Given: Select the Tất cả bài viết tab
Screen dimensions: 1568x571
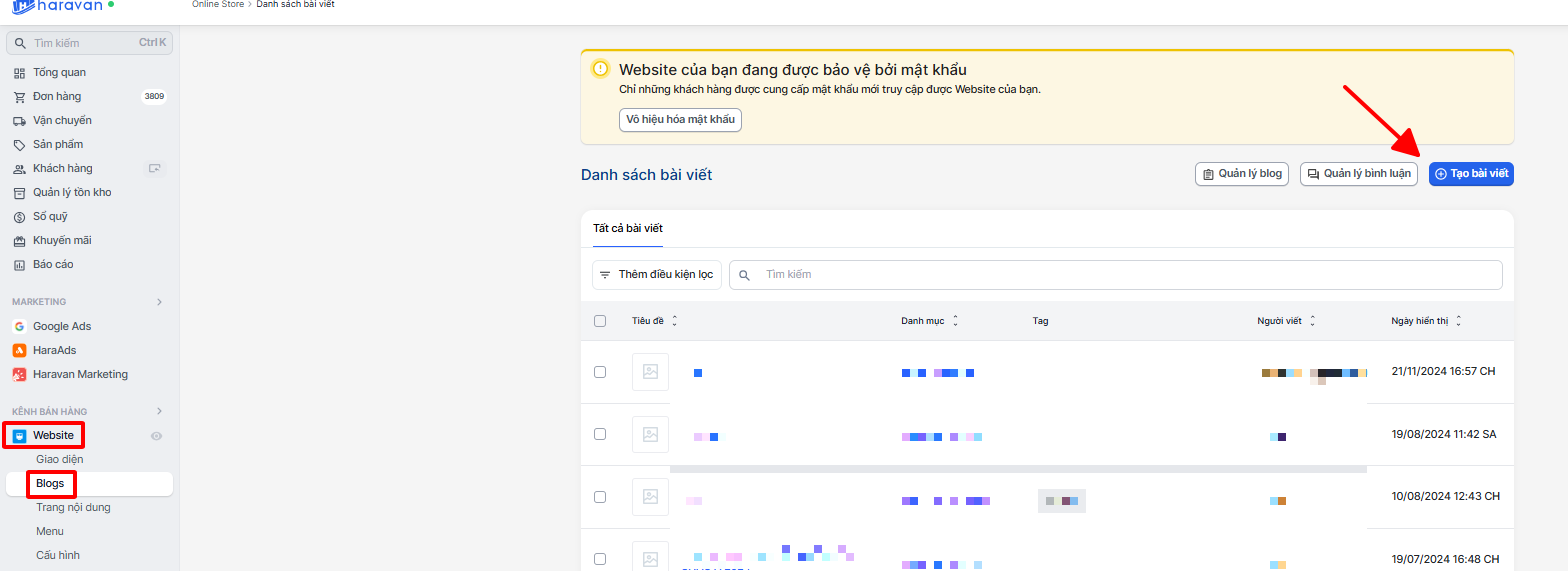Looking at the screenshot, I should (x=628, y=229).
